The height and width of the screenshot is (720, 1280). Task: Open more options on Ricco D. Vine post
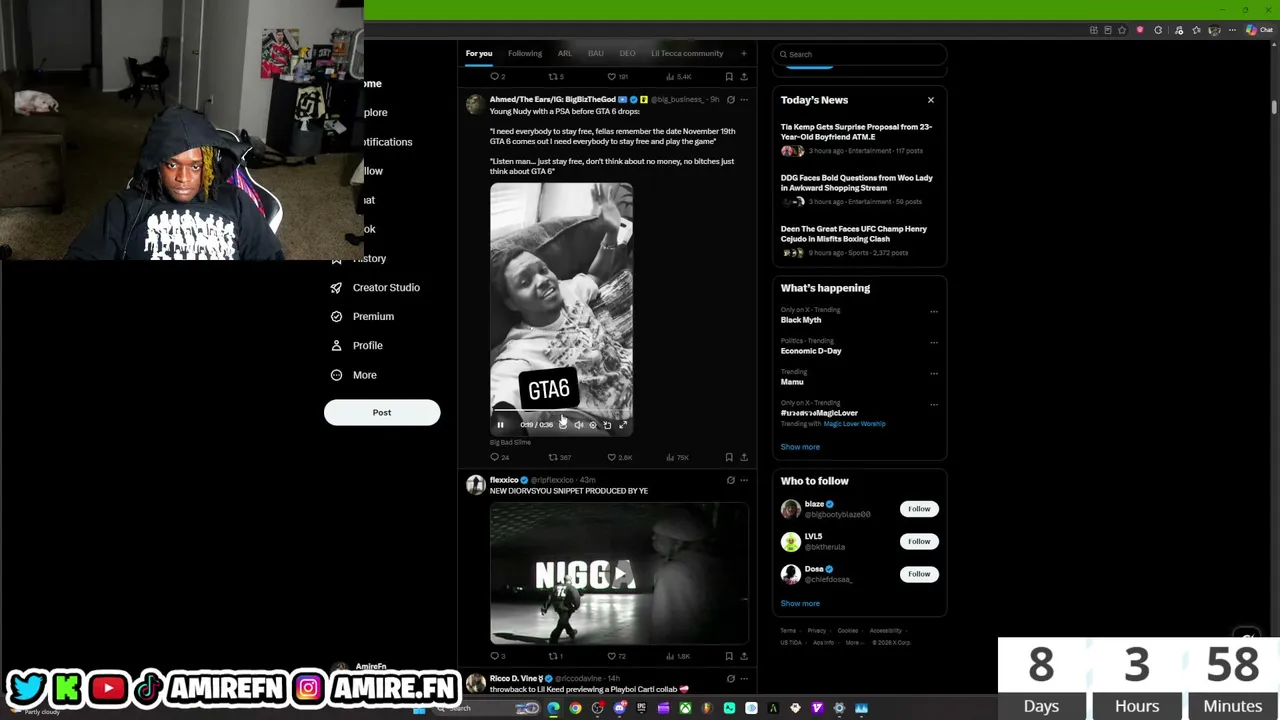[743, 678]
